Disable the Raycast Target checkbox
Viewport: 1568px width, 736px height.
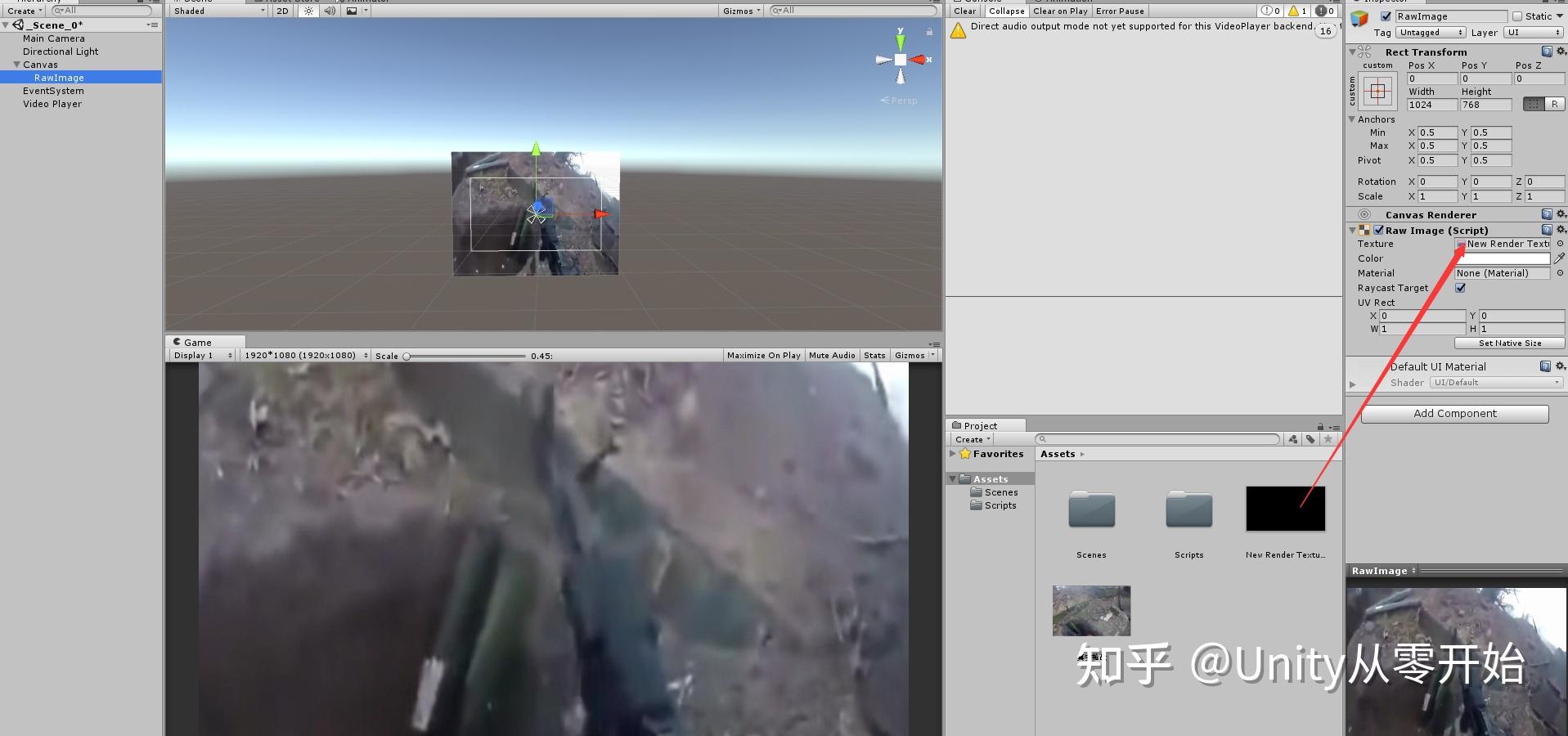click(x=1461, y=287)
